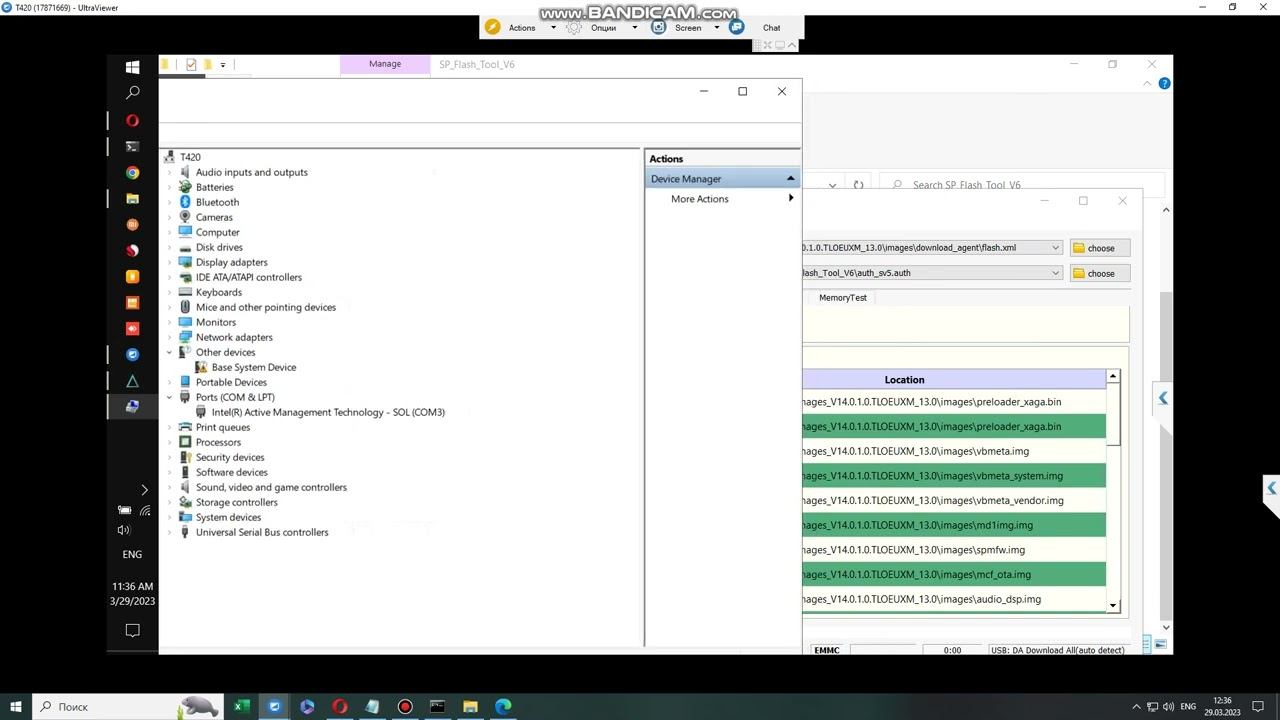Screen dimensions: 1280x720
Task: Click the Device Manager actions header
Action: tap(722, 179)
